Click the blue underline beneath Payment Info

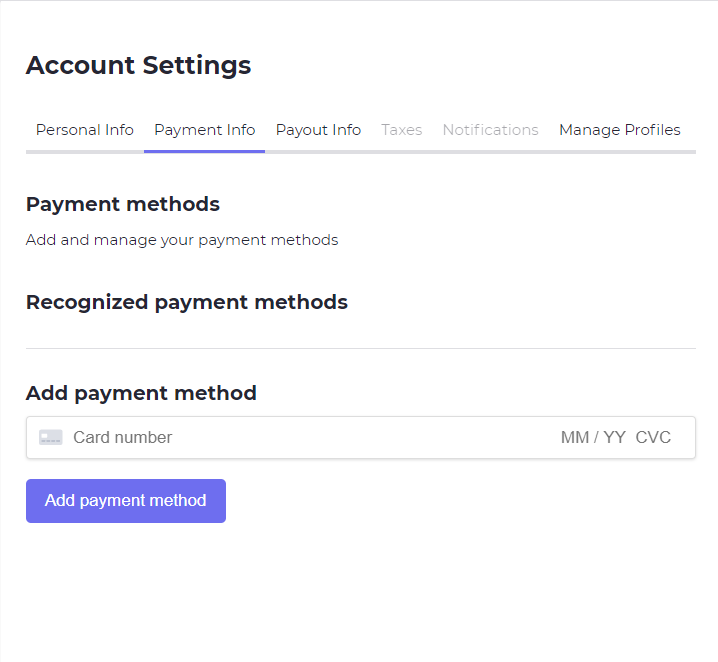click(204, 152)
